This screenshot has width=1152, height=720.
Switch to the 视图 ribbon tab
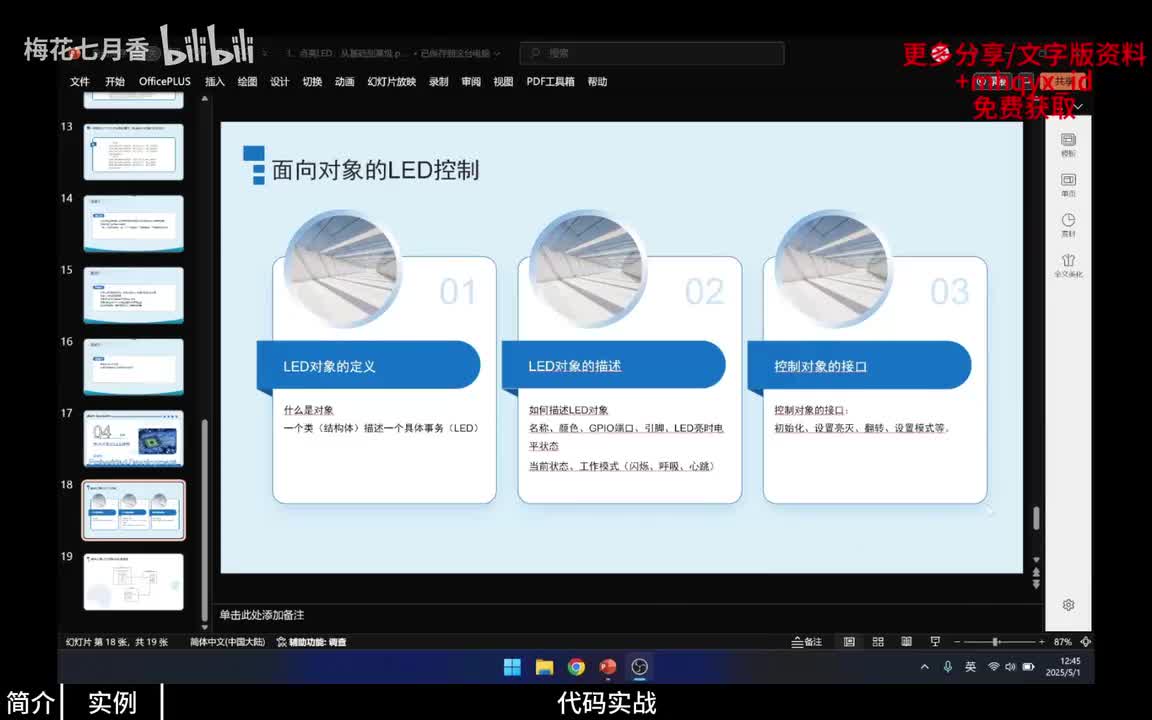point(503,82)
